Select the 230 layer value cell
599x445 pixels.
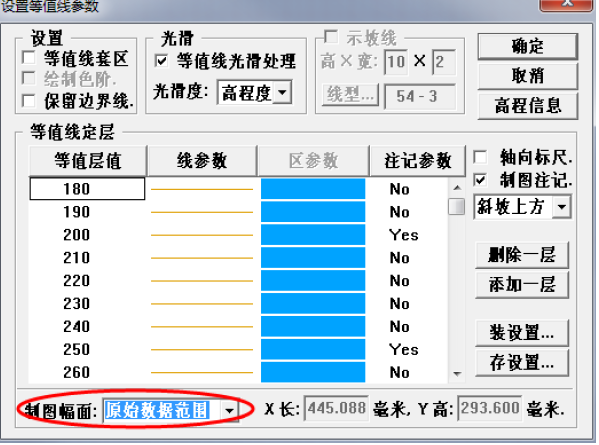click(x=87, y=303)
